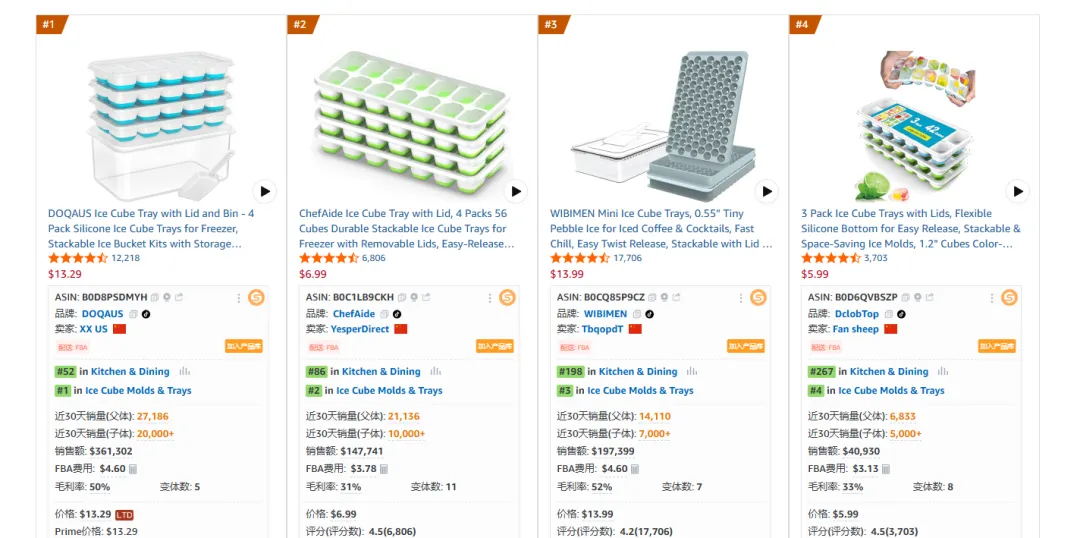Image resolution: width=1080 pixels, height=538 pixels.
Task: Play the video for the #4 ranked product
Action: (1018, 191)
